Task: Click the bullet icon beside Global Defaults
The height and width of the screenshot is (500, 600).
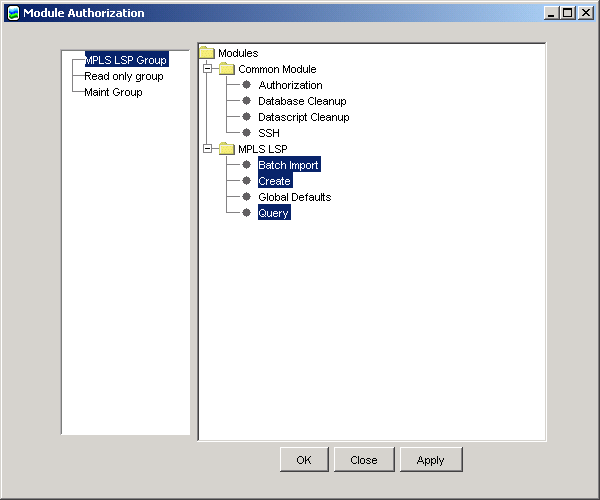Action: point(246,197)
